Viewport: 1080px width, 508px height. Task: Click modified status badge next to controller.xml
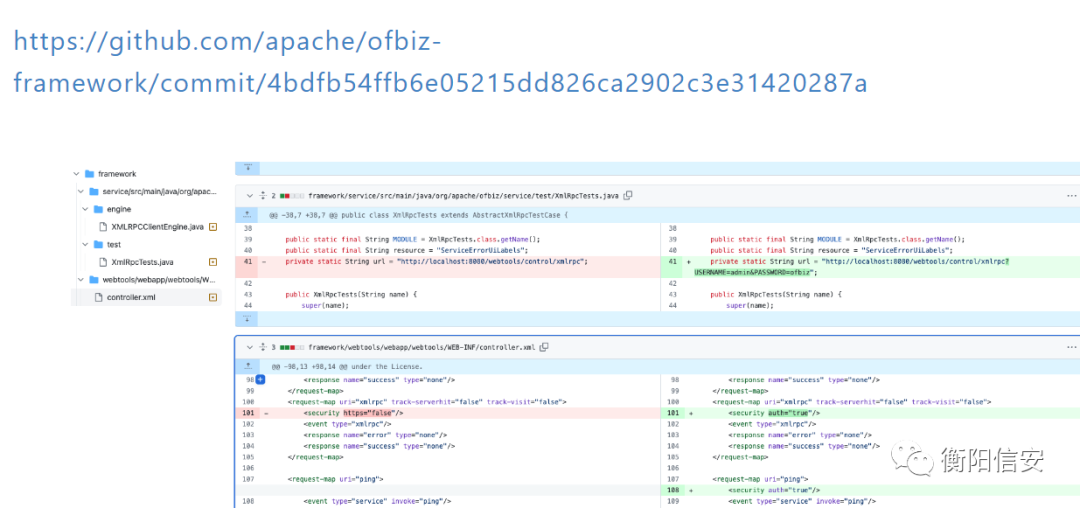coord(213,297)
